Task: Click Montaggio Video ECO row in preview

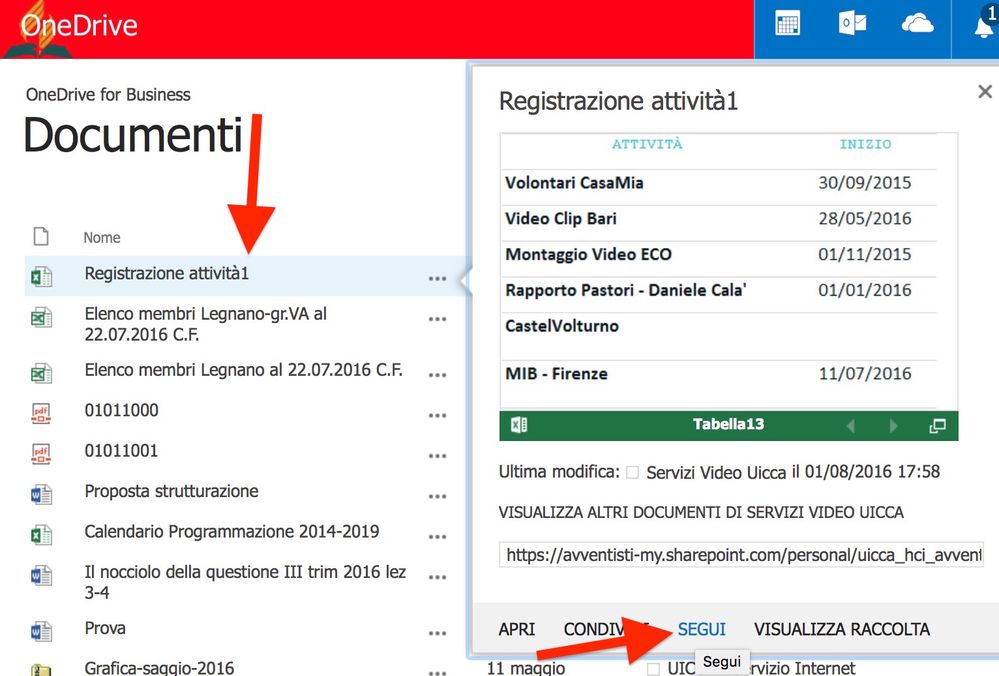Action: 719,254
